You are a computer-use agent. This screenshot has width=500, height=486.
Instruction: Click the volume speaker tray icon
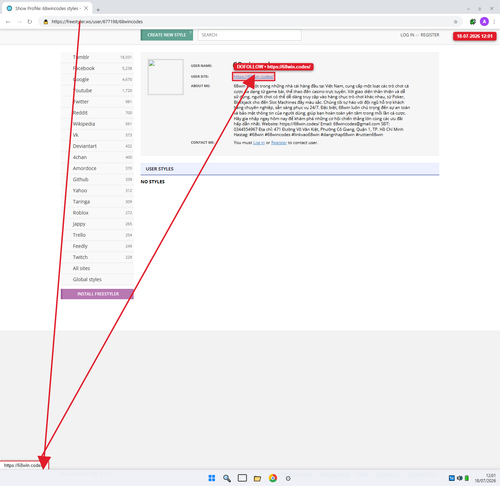[x=460, y=478]
